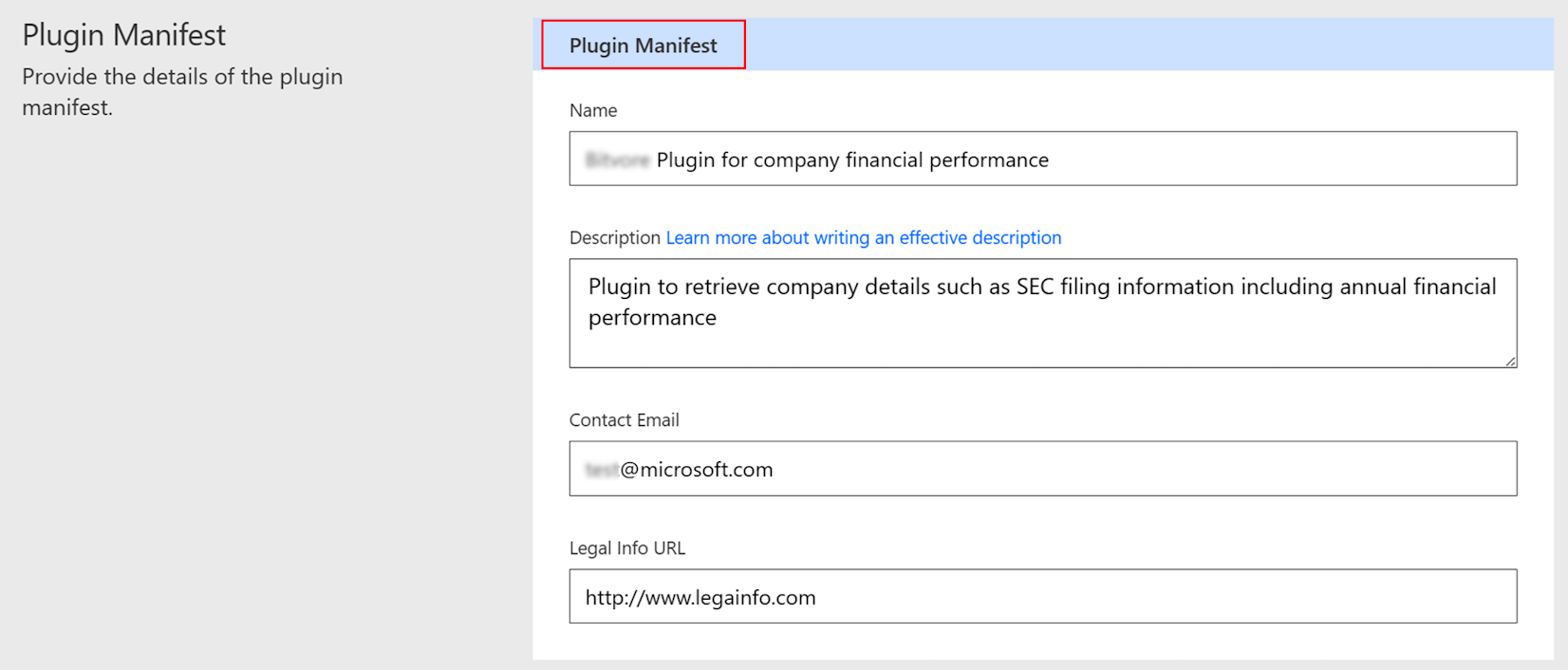This screenshot has height=670, width=1568.
Task: Click the blurred prefix in the Name field
Action: tap(617, 159)
